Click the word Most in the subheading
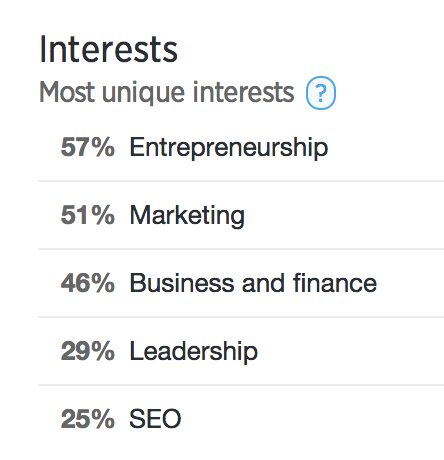Image resolution: width=444 pixels, height=460 pixels. click(67, 92)
